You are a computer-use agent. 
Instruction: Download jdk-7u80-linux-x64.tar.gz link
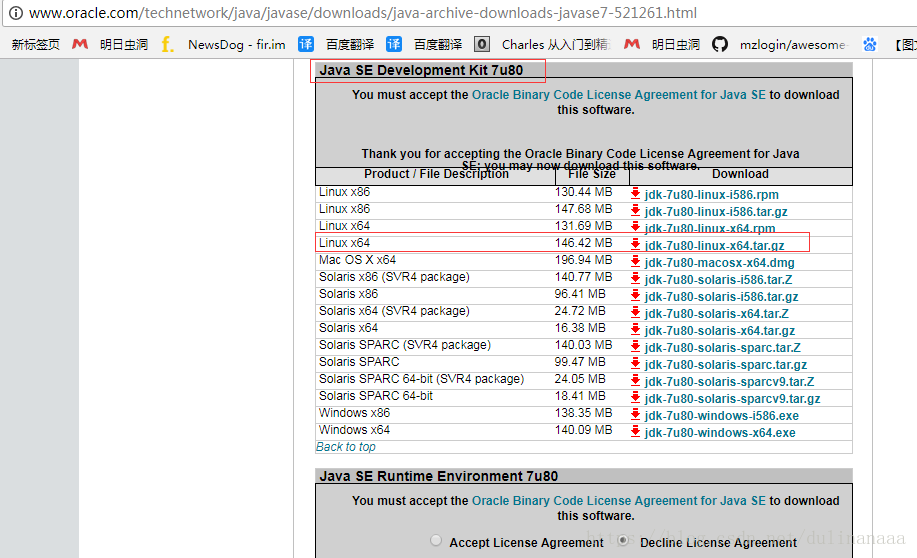coord(715,246)
